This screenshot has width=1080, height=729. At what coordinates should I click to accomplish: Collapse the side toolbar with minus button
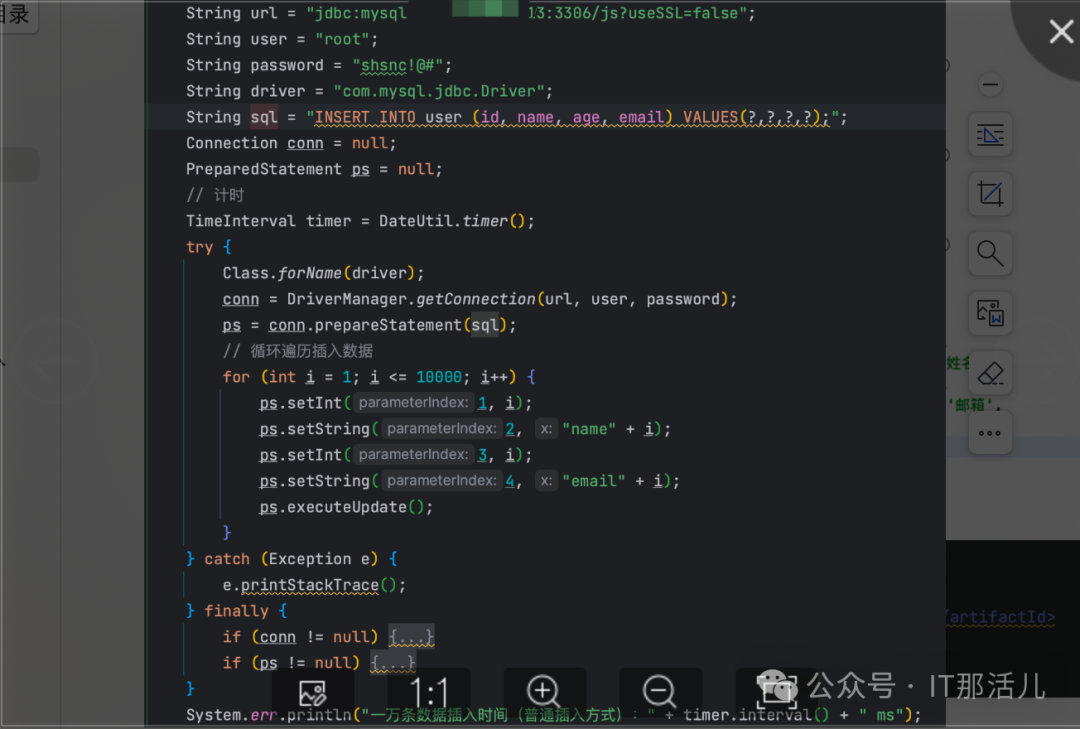[990, 85]
